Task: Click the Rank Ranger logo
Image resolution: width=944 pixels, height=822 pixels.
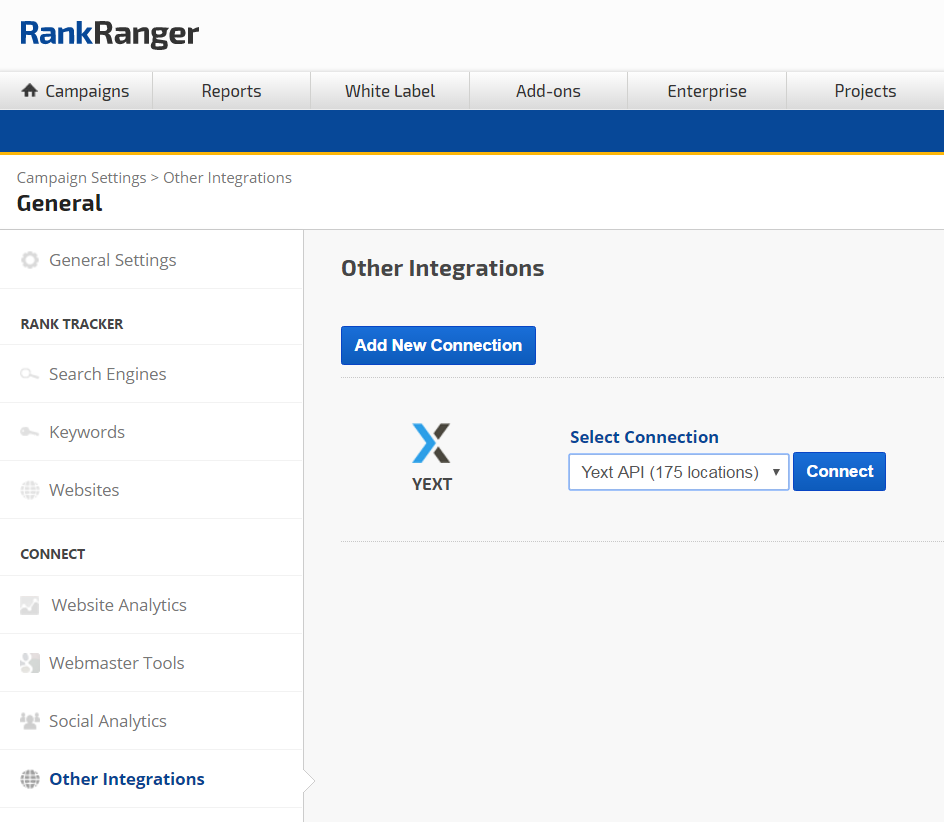Action: coord(110,34)
